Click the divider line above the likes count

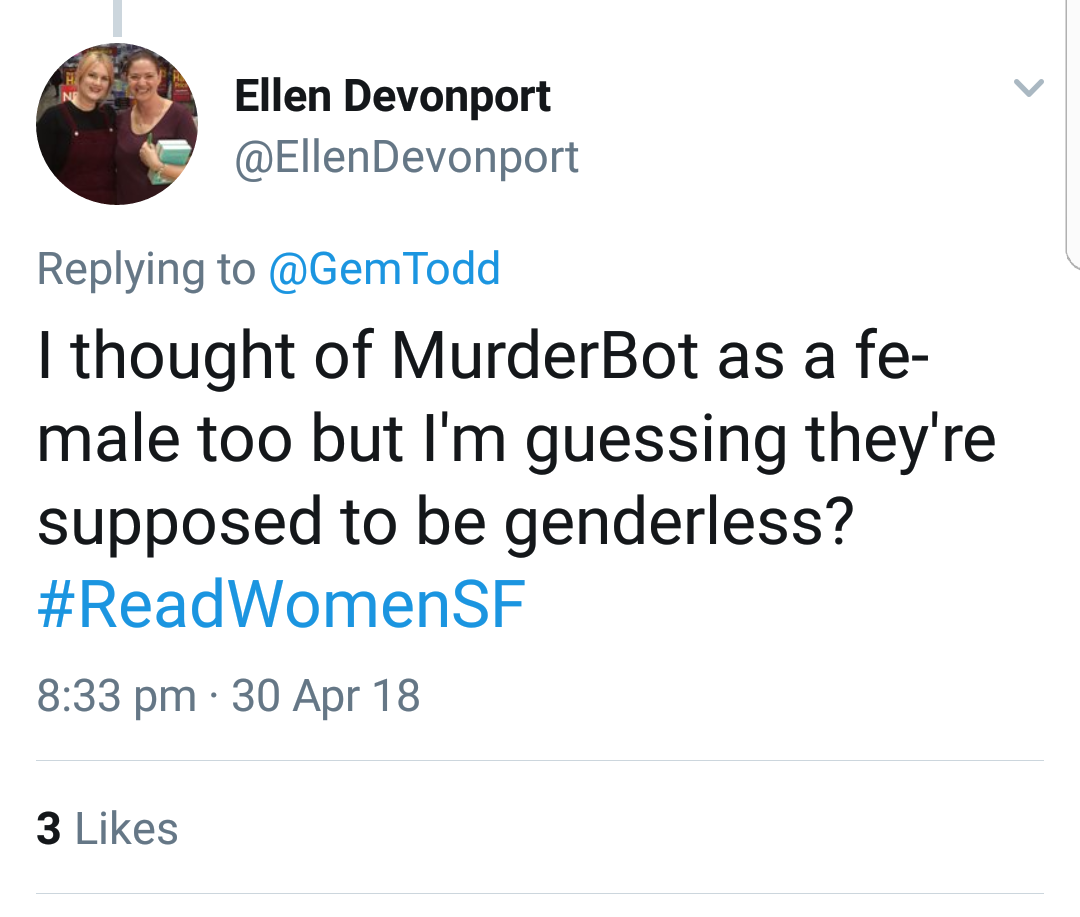point(540,761)
